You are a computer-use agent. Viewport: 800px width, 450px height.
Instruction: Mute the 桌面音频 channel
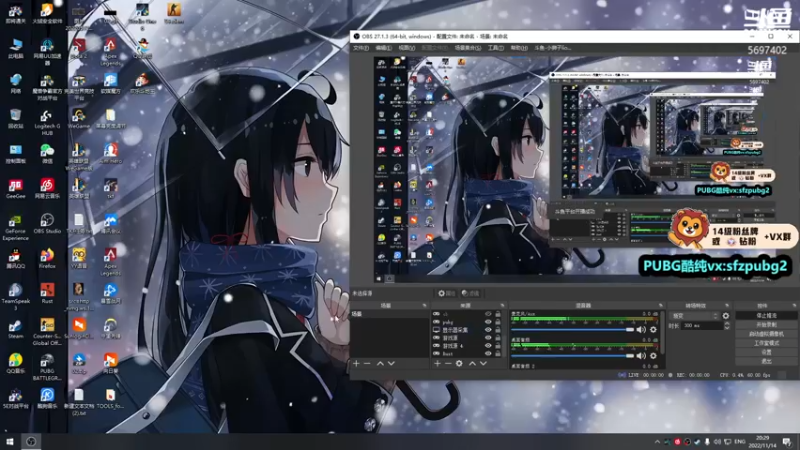click(x=641, y=356)
